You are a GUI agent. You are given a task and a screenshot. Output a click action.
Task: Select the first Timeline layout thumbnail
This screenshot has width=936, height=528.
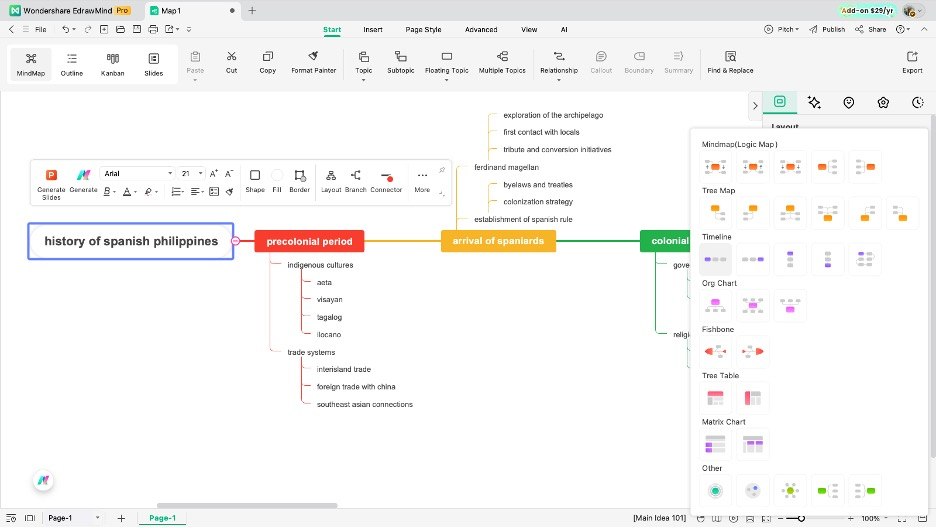pyautogui.click(x=715, y=259)
